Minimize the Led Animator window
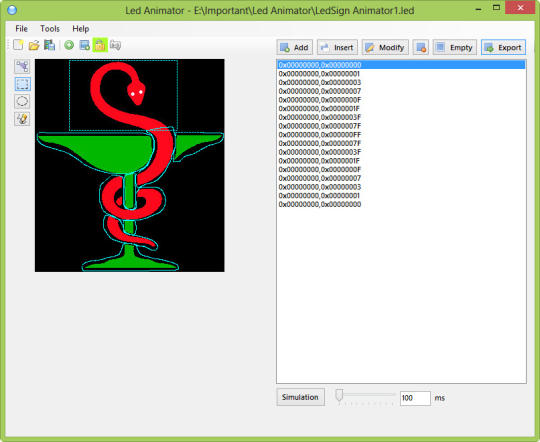Image resolution: width=540 pixels, height=442 pixels. (478, 8)
